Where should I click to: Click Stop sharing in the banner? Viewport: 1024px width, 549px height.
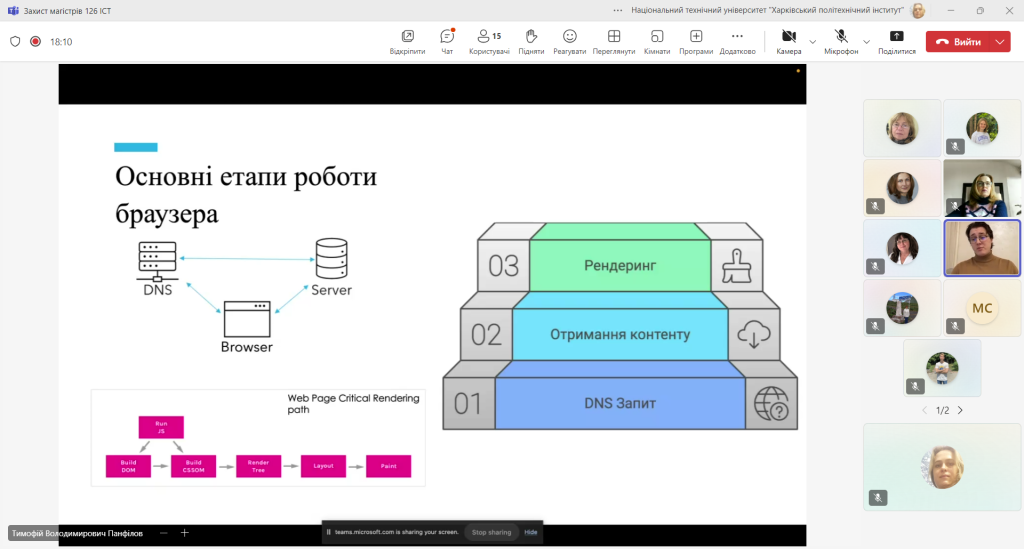[491, 532]
